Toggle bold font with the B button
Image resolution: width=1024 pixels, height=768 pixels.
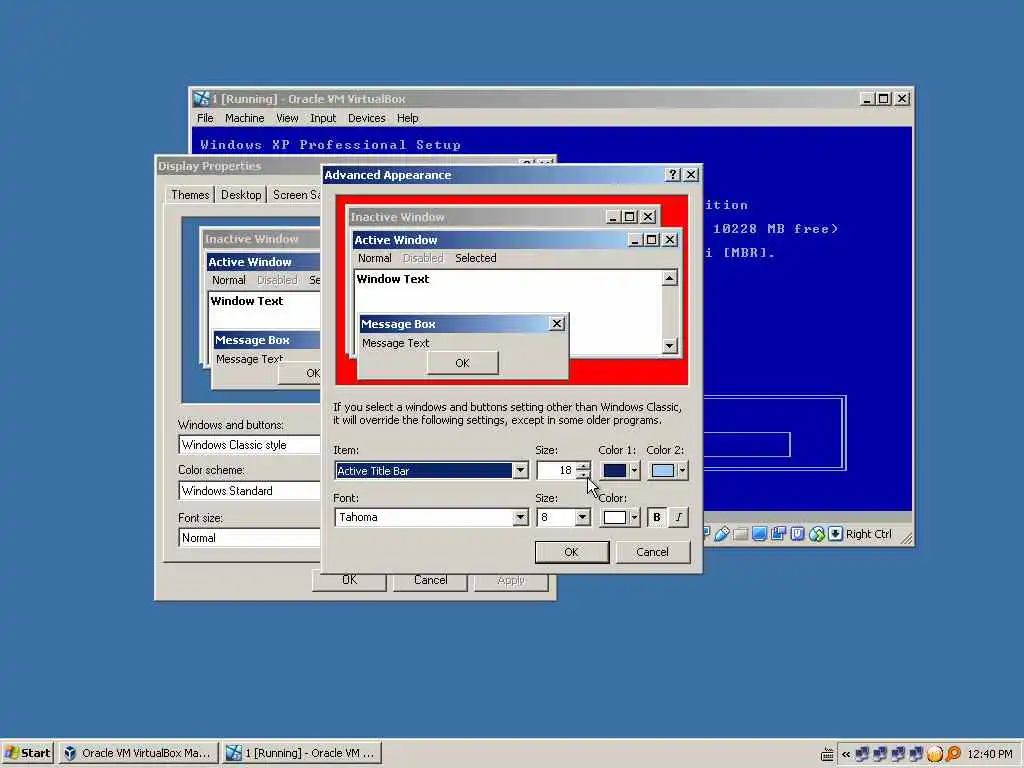click(656, 517)
